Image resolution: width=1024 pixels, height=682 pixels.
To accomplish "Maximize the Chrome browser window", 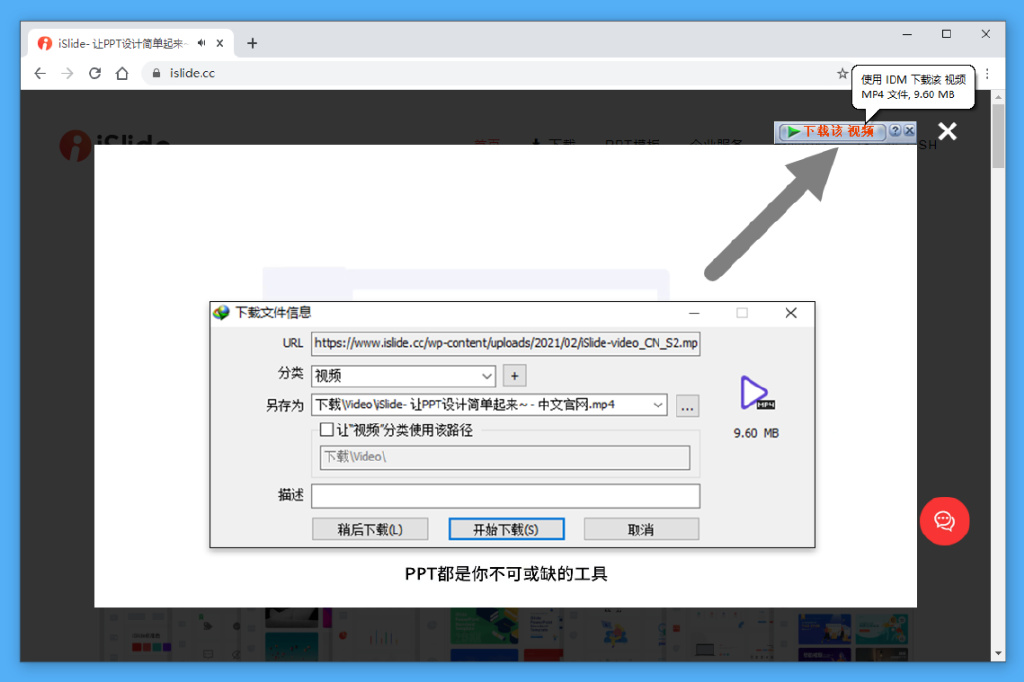I will coord(946,34).
